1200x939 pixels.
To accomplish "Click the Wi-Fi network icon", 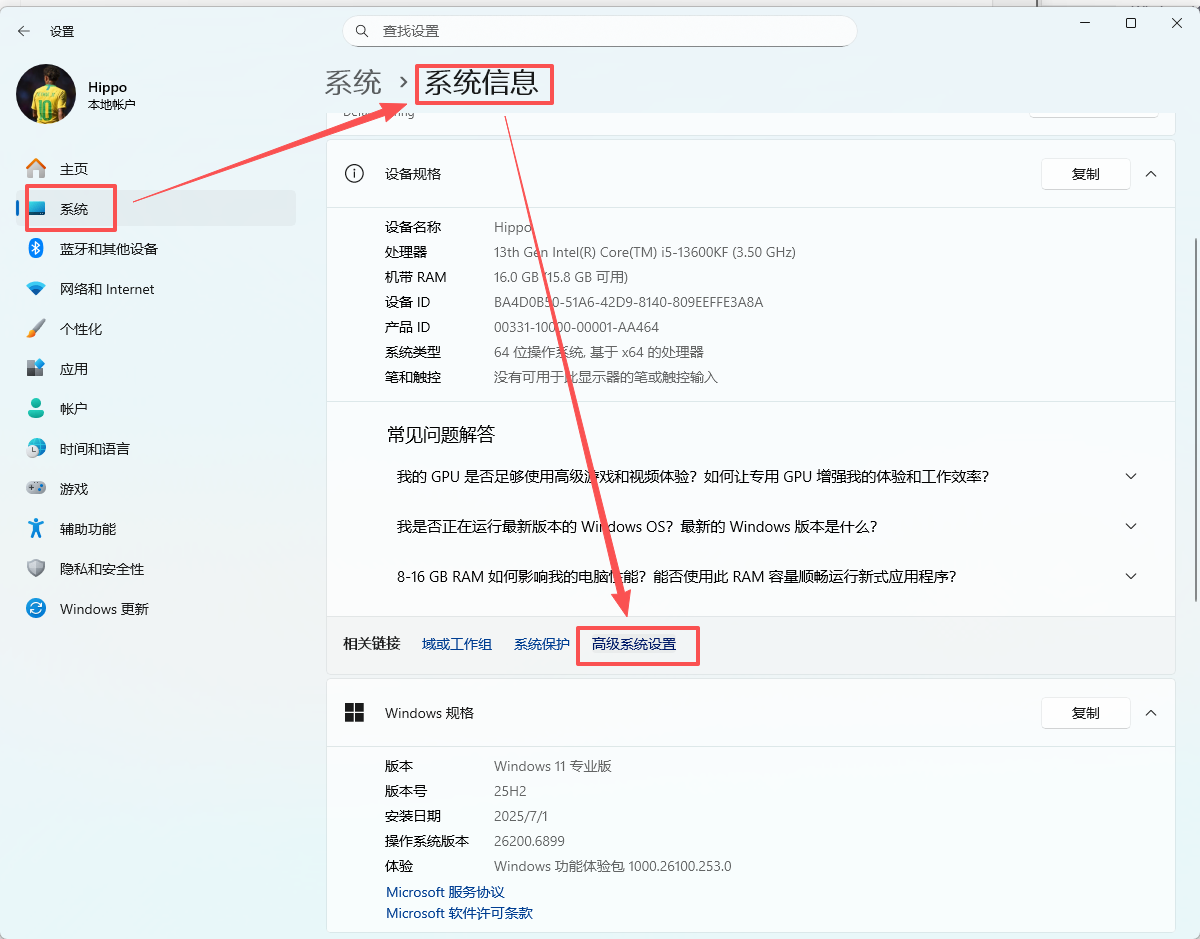I will (36, 289).
